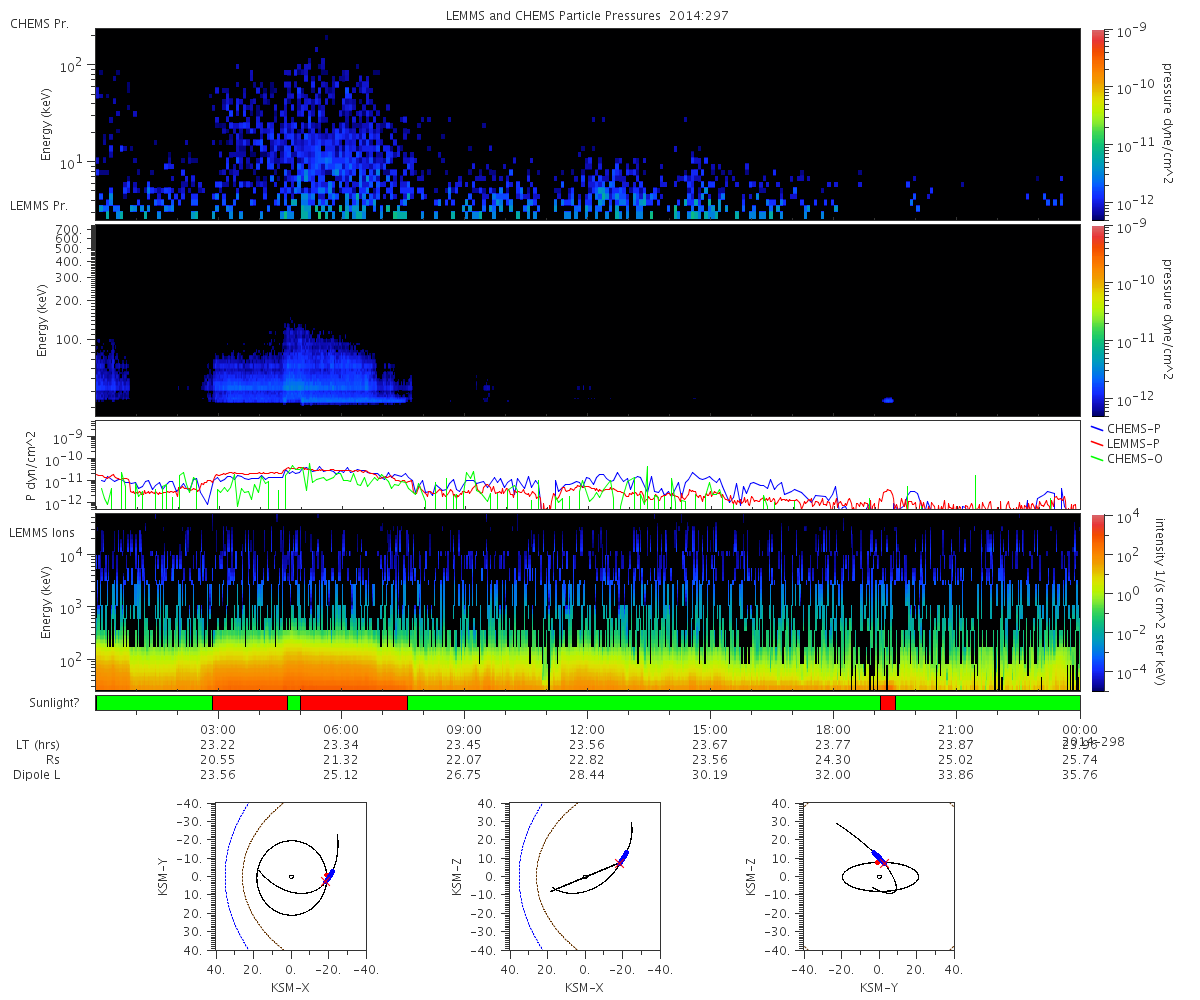Click the green CHEMS-O legend line
Viewport: 1200px width, 1000px height.
1098,459
